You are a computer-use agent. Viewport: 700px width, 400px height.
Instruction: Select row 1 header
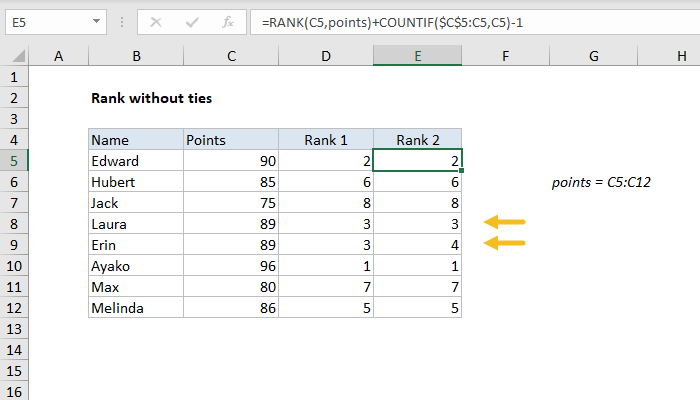point(14,77)
